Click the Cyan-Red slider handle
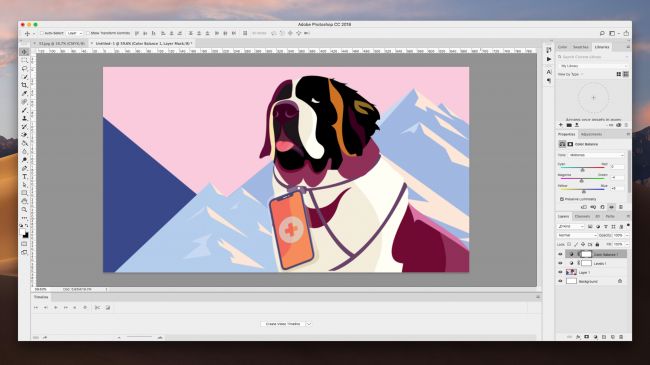Screen dimensions: 650x365 click(x=582, y=170)
